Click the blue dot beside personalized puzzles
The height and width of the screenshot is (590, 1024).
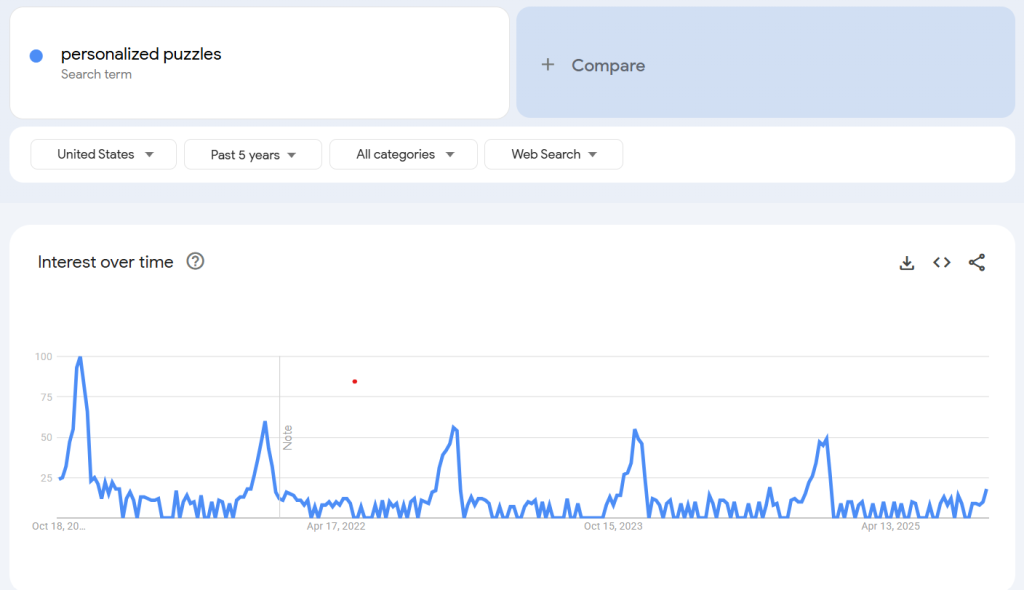click(36, 56)
